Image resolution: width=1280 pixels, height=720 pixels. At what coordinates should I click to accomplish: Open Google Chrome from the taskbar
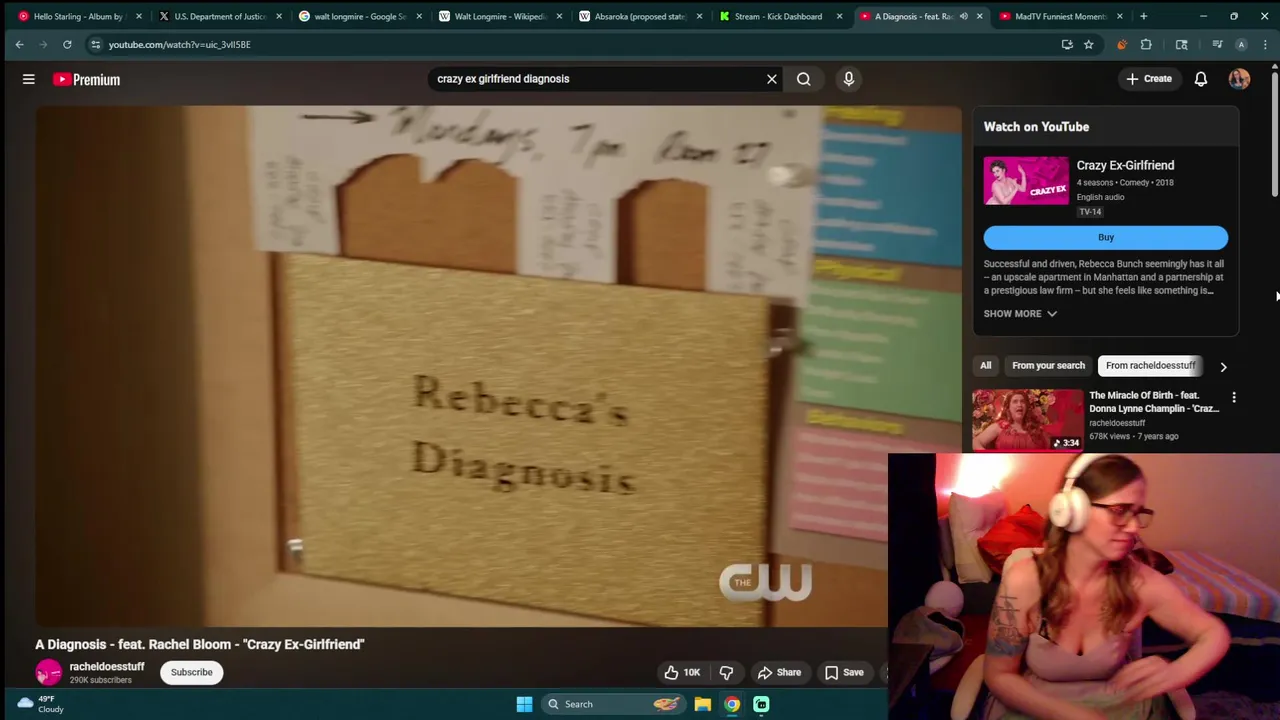tap(732, 704)
